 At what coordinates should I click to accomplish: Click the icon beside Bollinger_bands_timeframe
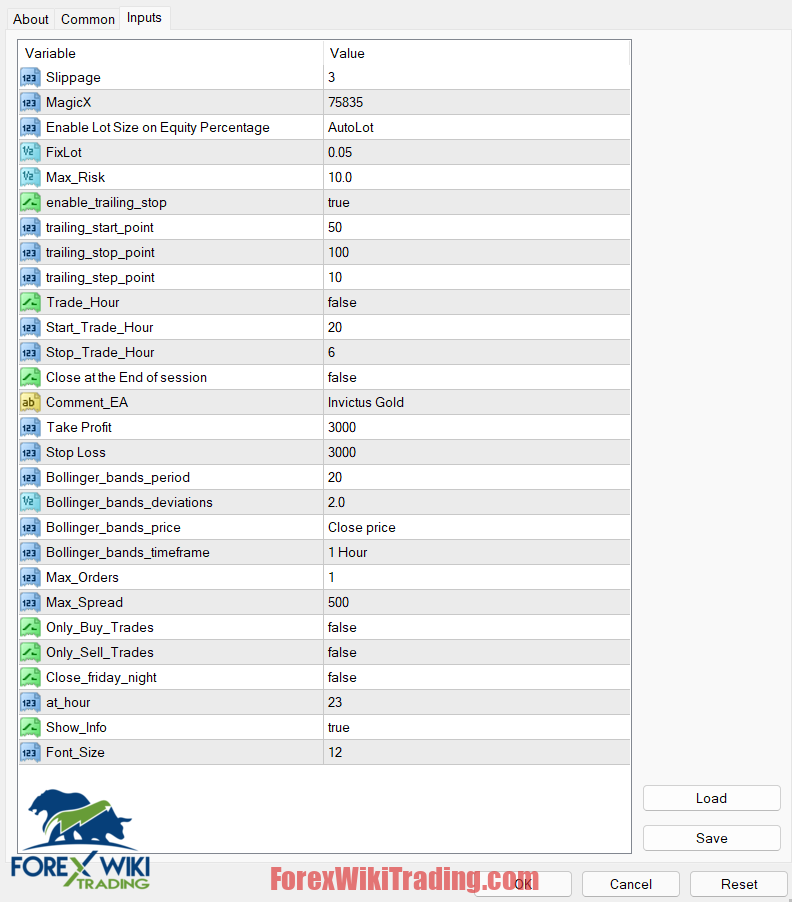[x=30, y=553]
